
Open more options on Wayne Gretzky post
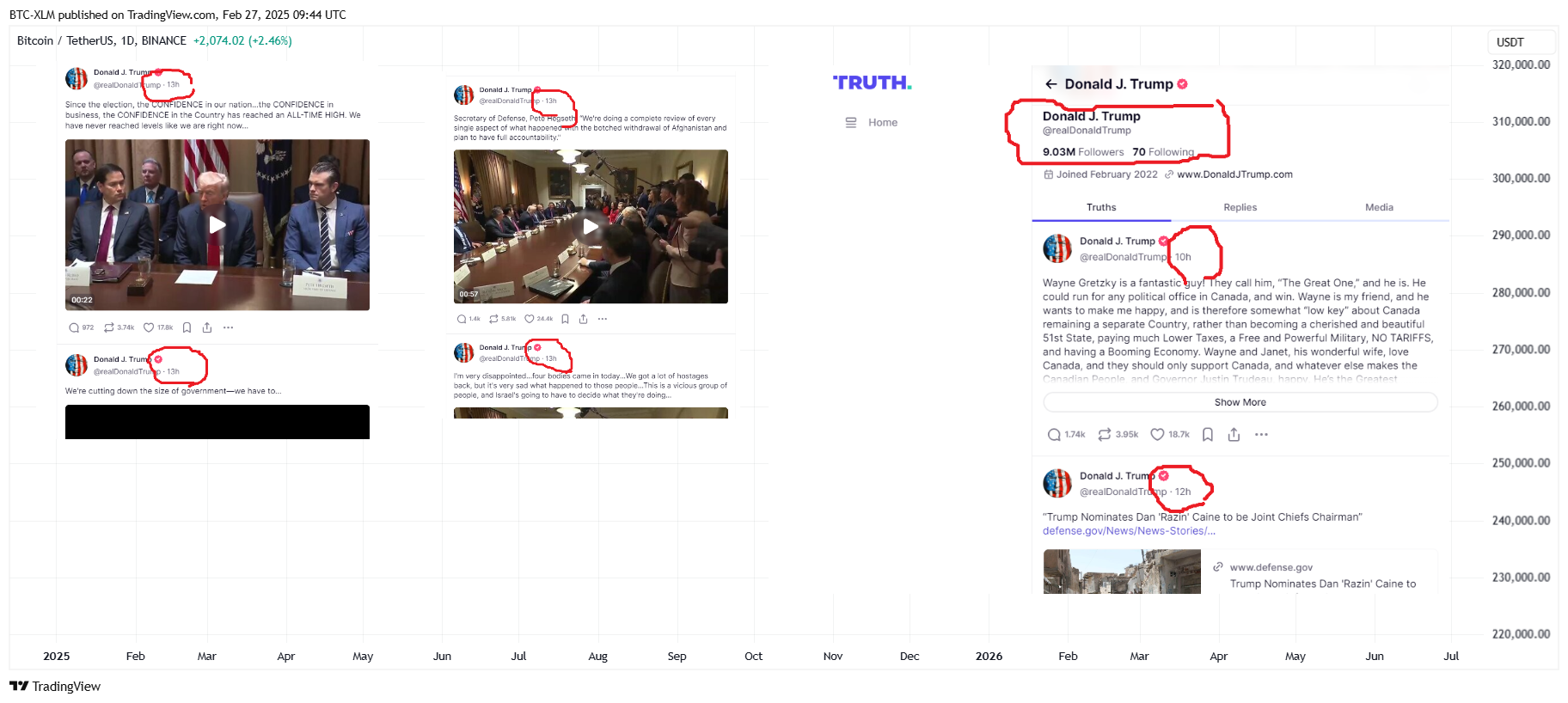pos(1261,435)
